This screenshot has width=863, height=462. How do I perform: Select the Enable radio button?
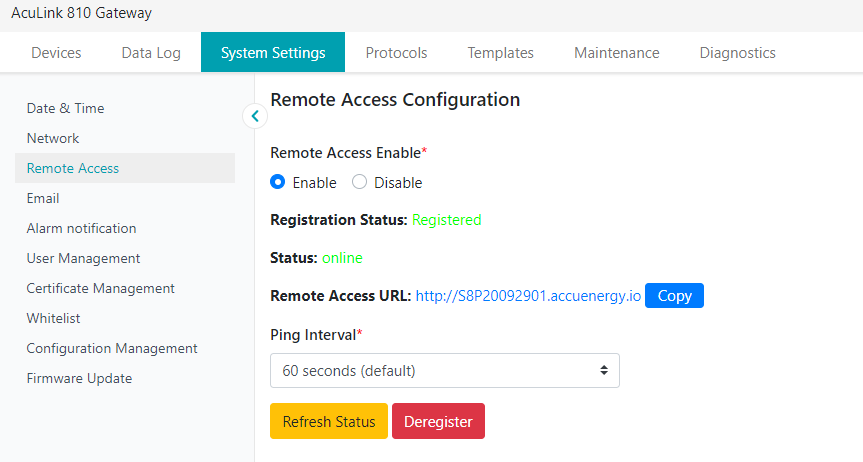point(278,183)
